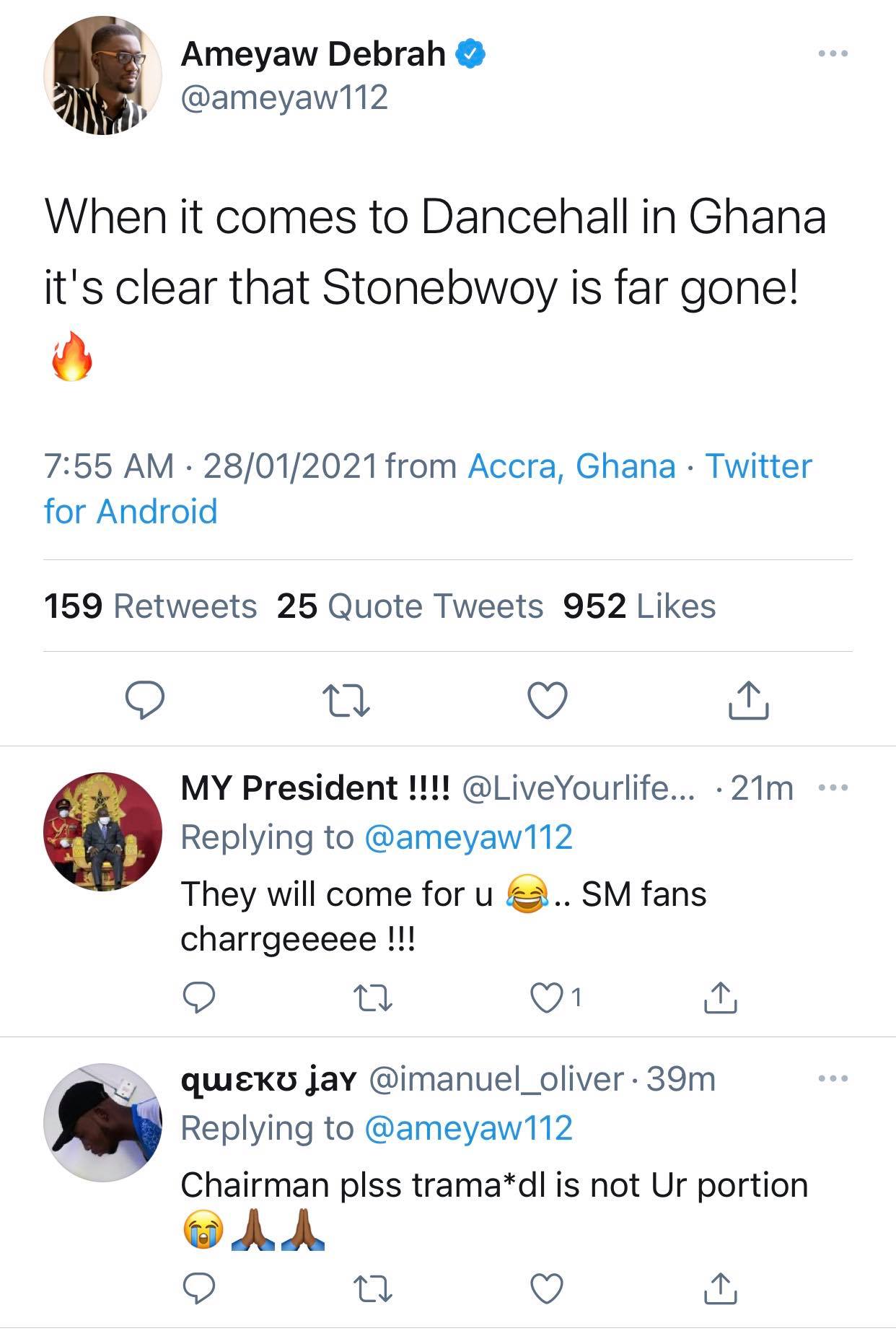Image resolution: width=896 pixels, height=1331 pixels.
Task: Open more options for main tweet
Action: coord(833,53)
